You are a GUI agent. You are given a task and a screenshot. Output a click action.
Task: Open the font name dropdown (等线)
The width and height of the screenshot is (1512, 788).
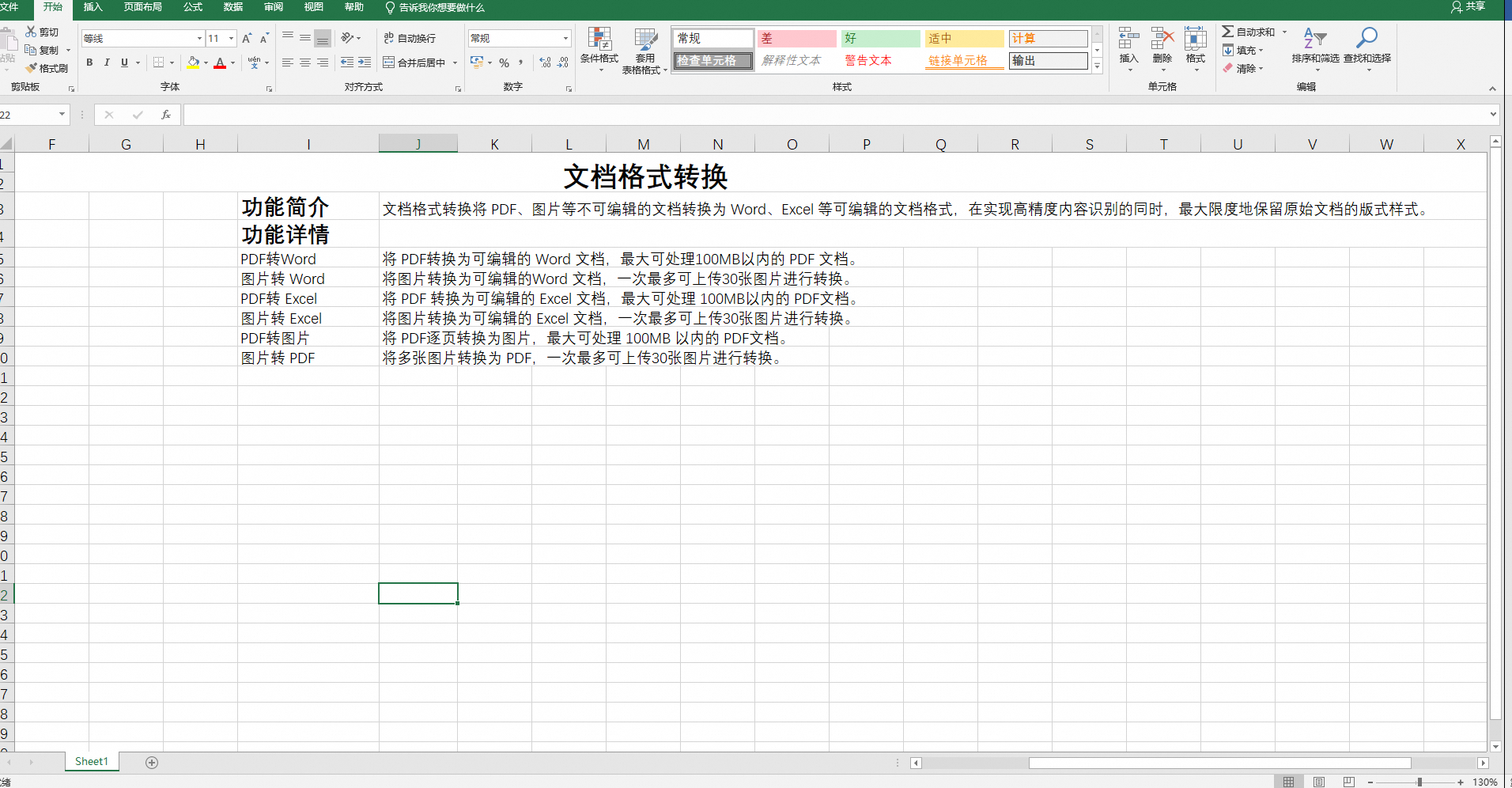pyautogui.click(x=199, y=38)
